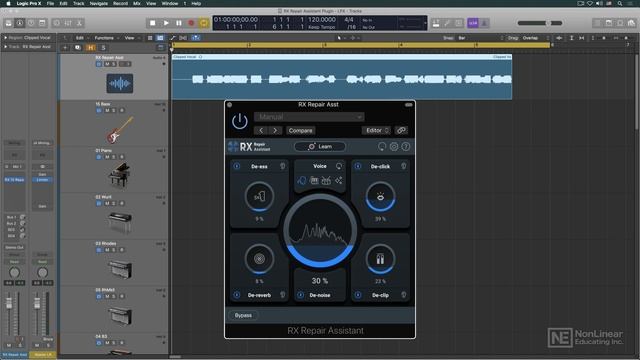
Task: Adjust the large De-noise center dial
Action: (320, 231)
